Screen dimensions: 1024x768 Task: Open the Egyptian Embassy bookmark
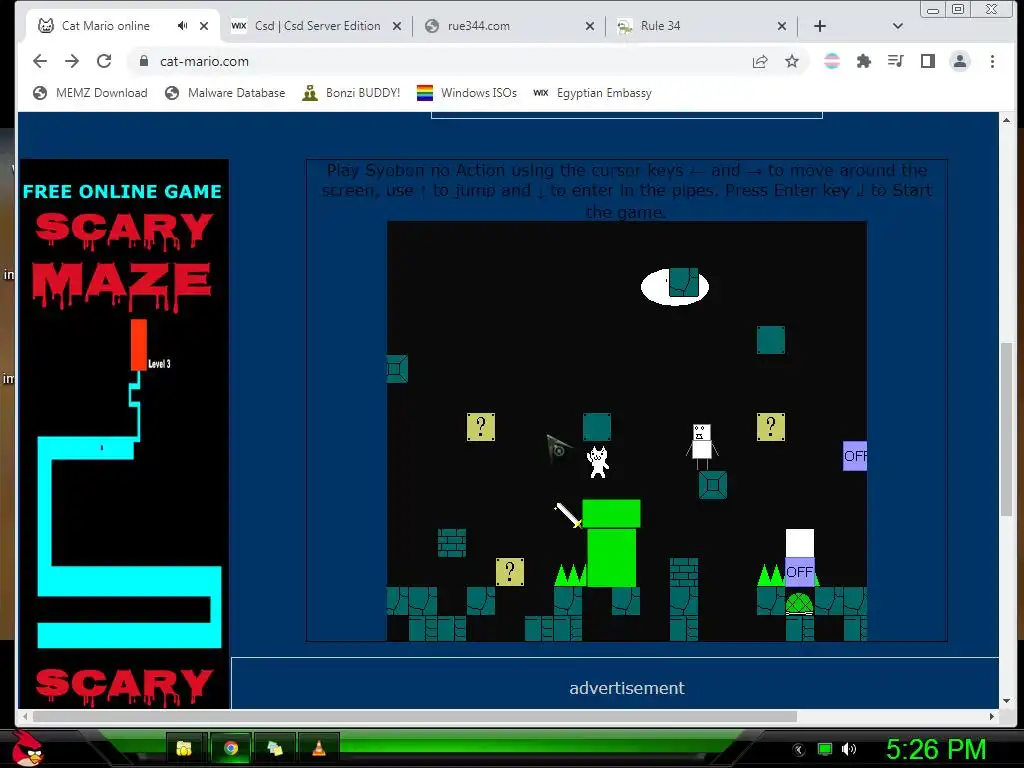(x=592, y=93)
